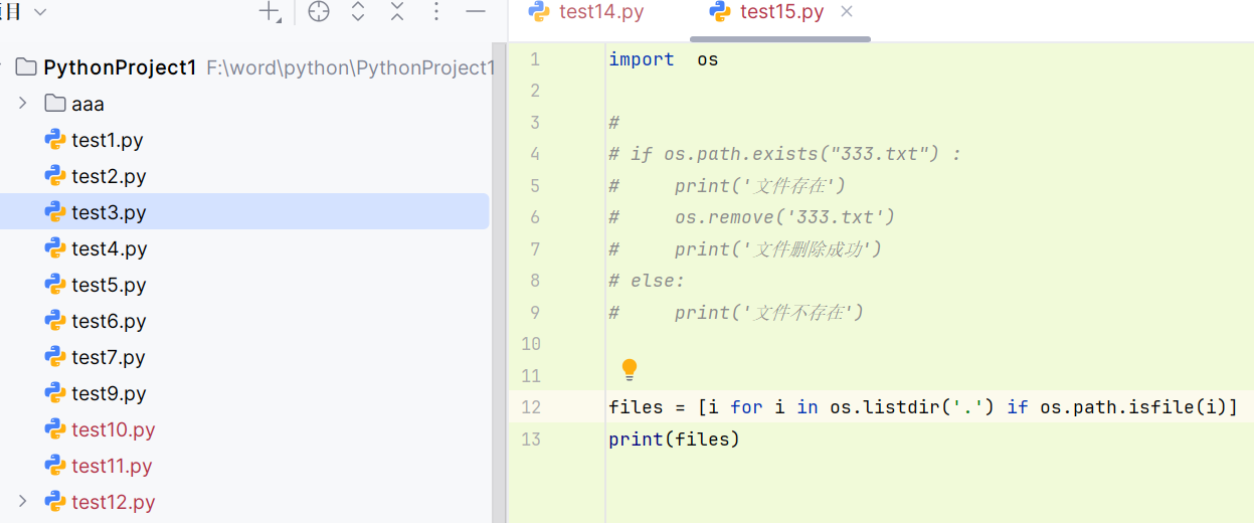Expand the aaa folder
The height and width of the screenshot is (523, 1254).
[22, 103]
